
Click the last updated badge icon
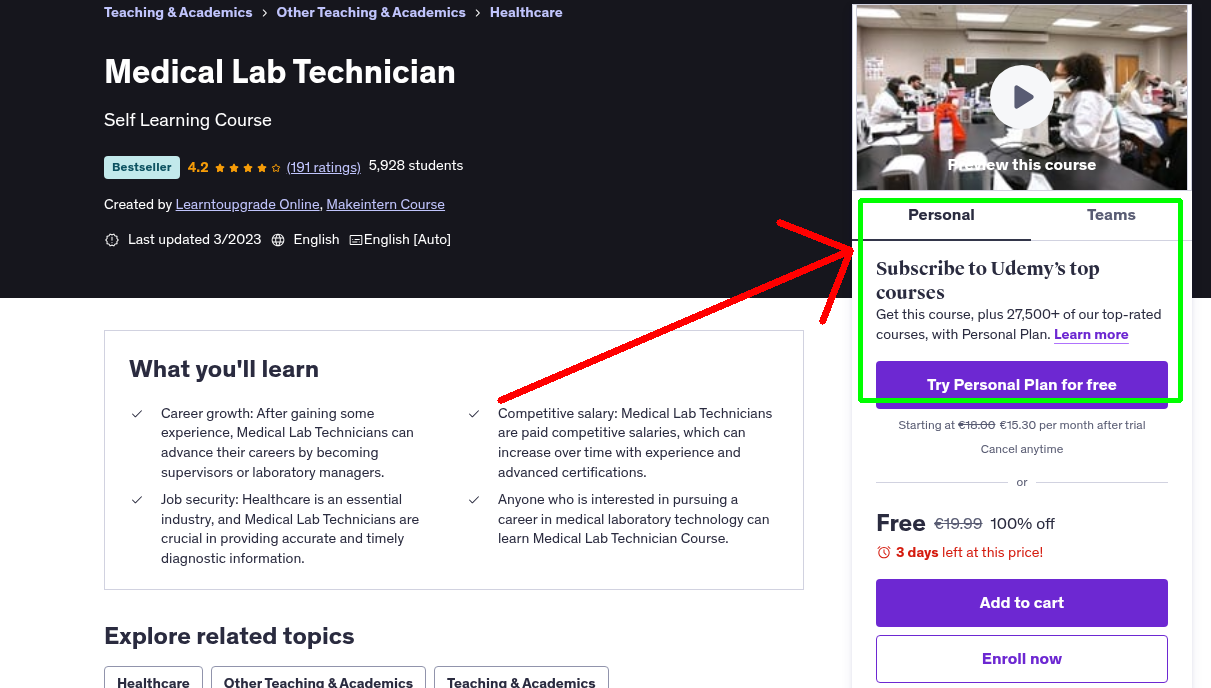(x=112, y=240)
